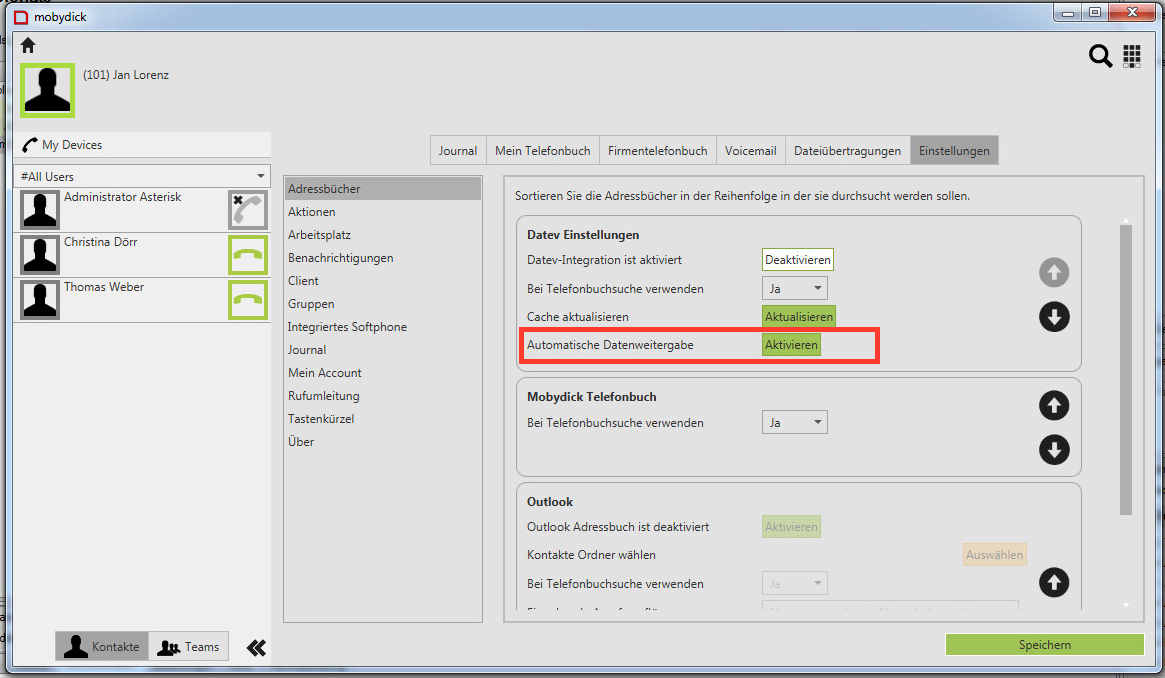1165x678 pixels.
Task: Click Jan Lorenz's profile avatar
Action: click(x=47, y=90)
